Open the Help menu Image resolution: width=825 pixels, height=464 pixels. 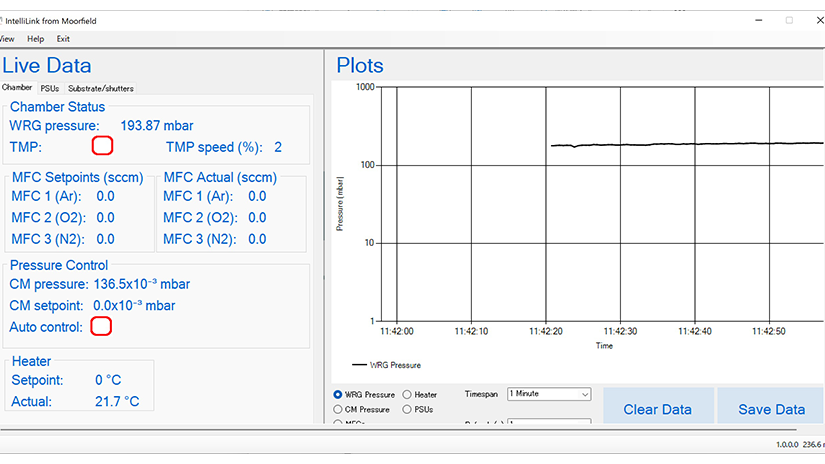click(36, 39)
